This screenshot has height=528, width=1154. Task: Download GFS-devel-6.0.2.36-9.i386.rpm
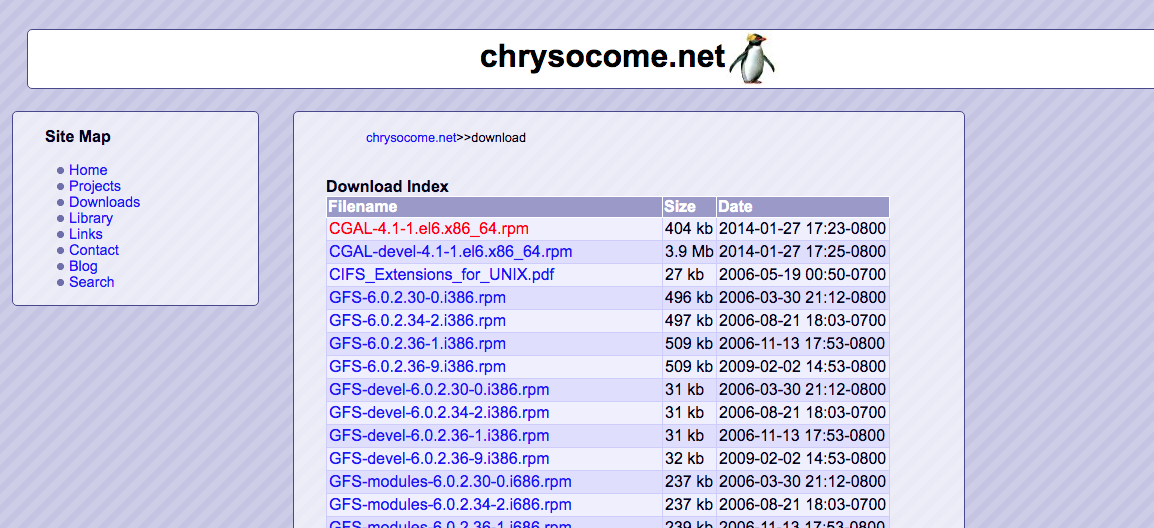click(439, 459)
